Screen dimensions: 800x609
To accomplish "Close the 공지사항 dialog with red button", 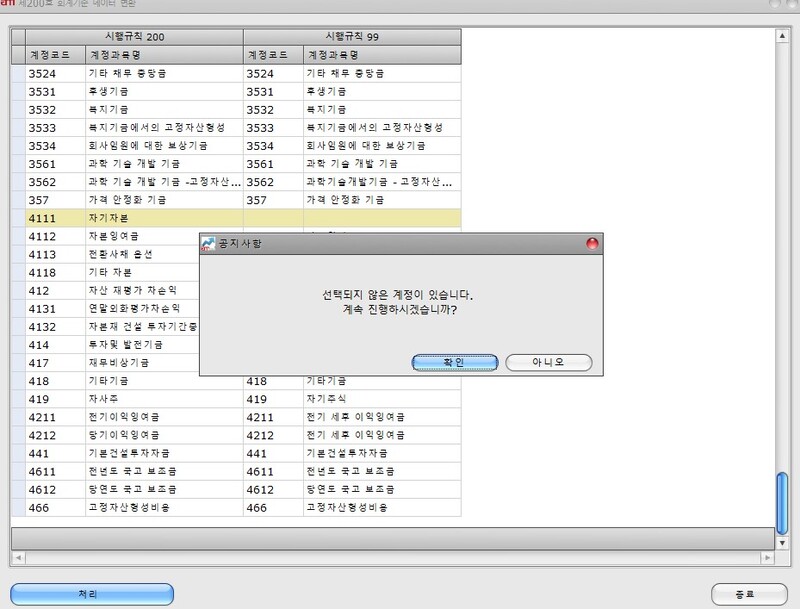I will pyautogui.click(x=591, y=243).
